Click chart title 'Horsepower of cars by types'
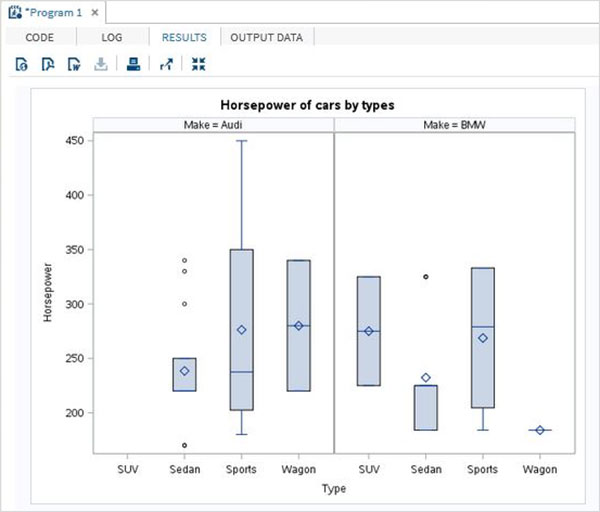The height and width of the screenshot is (512, 600). pos(307,105)
